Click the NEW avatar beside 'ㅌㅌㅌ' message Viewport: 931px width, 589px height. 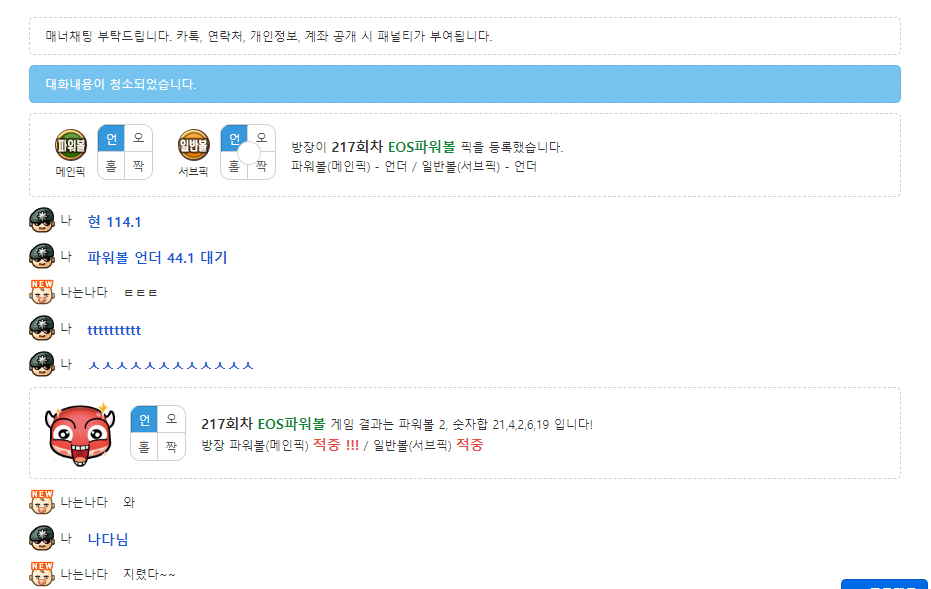pyautogui.click(x=42, y=292)
